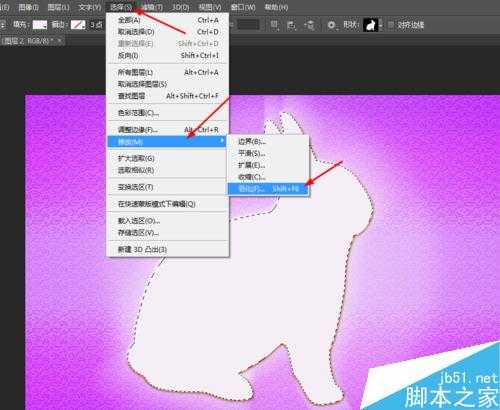Select the highlighted 修改(M) submenu item
Screen dimensions: 500x410
point(167,142)
